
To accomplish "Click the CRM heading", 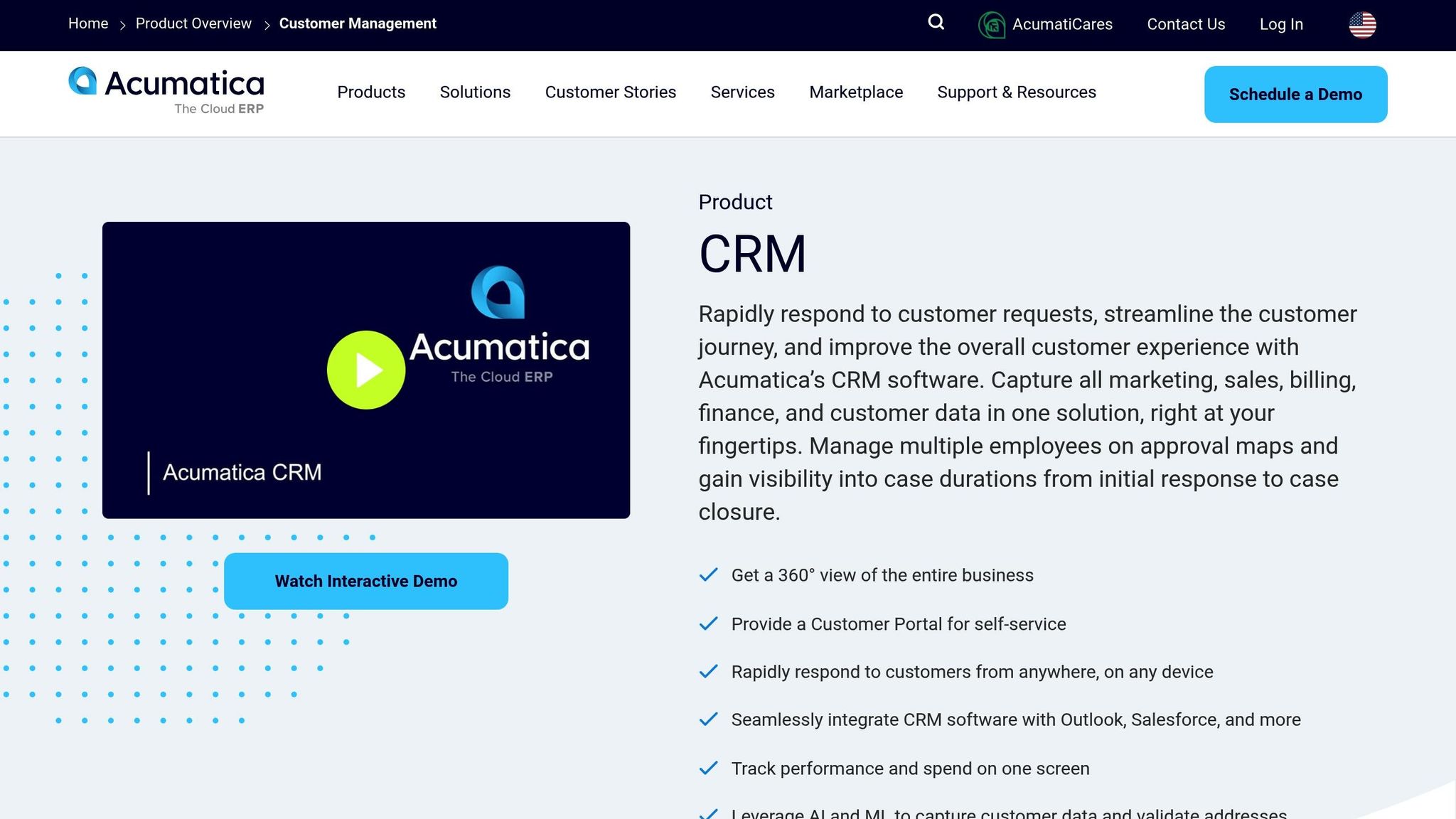I will [x=752, y=254].
